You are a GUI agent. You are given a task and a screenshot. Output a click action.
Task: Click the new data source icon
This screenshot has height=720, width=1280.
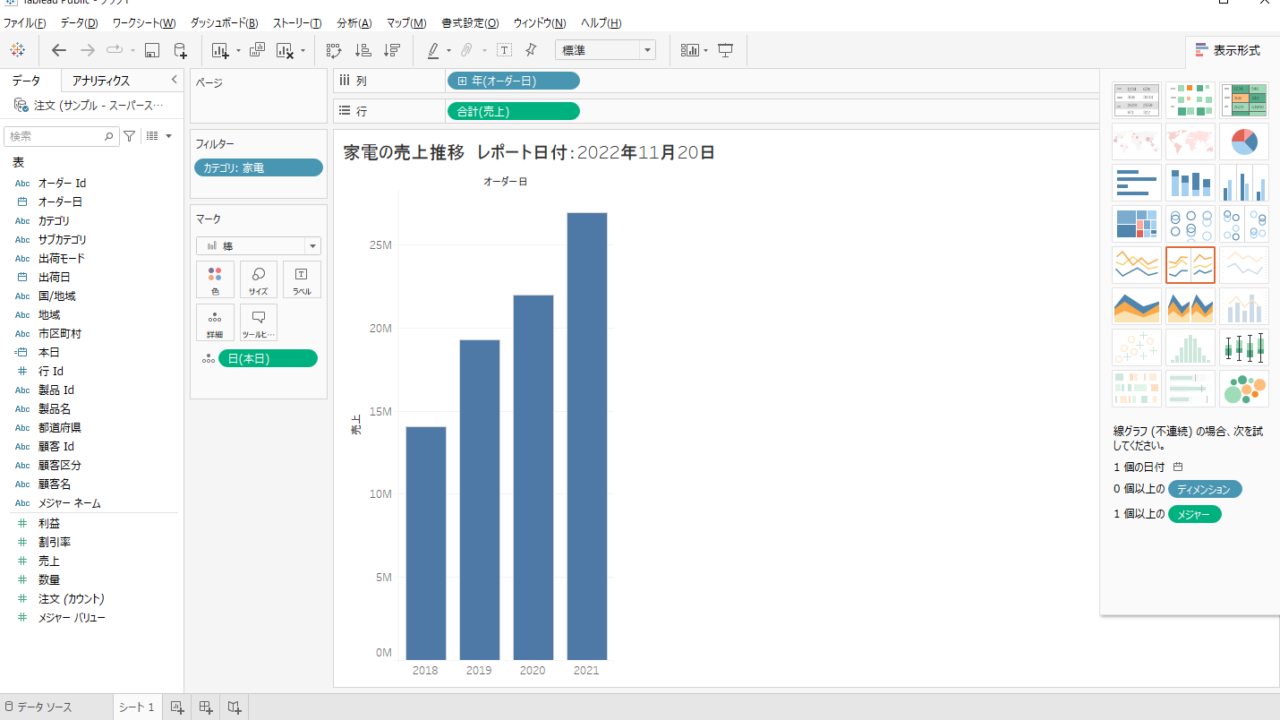coord(180,50)
